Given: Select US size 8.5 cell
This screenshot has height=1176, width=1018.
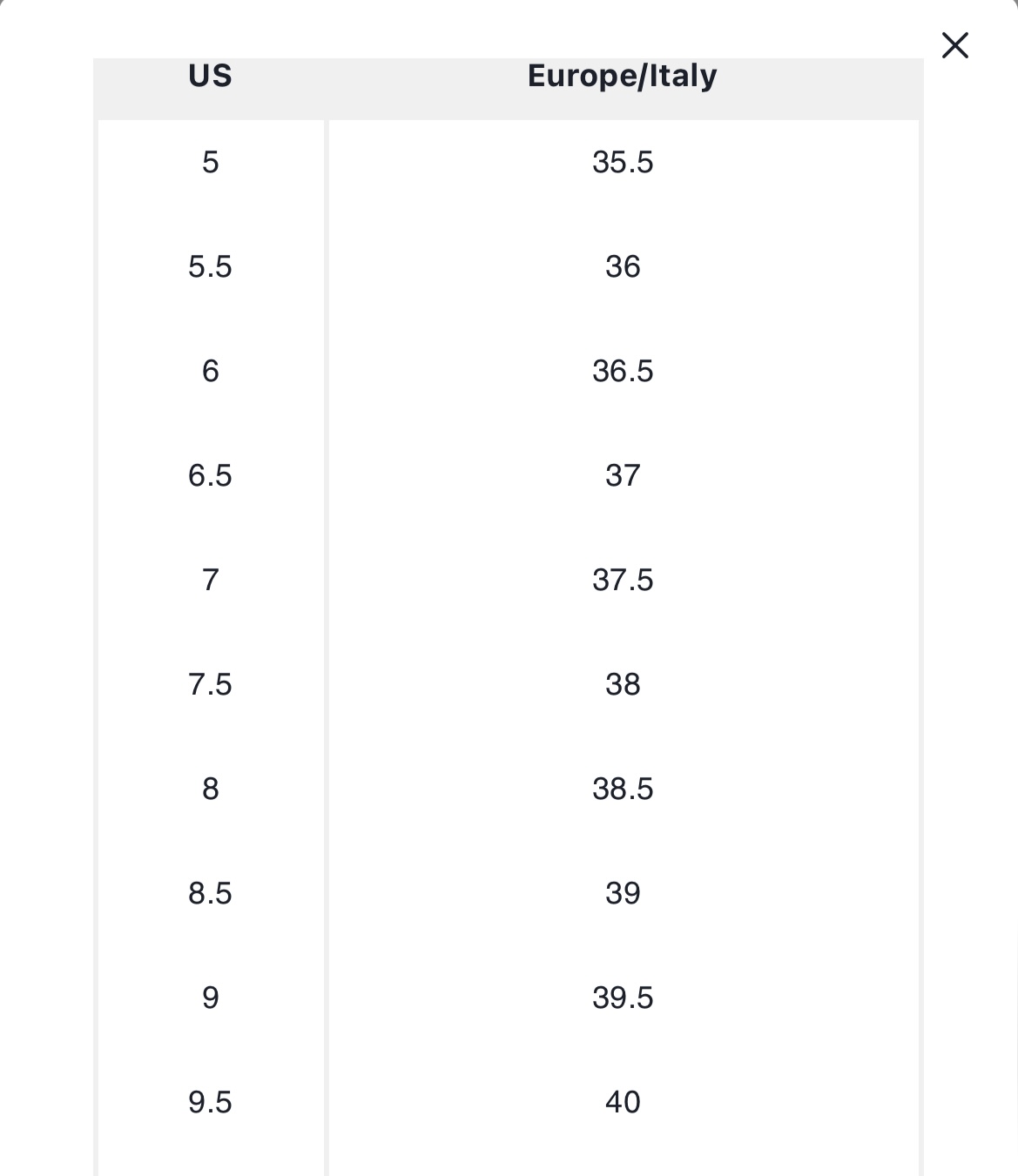Looking at the screenshot, I should pyautogui.click(x=211, y=893).
